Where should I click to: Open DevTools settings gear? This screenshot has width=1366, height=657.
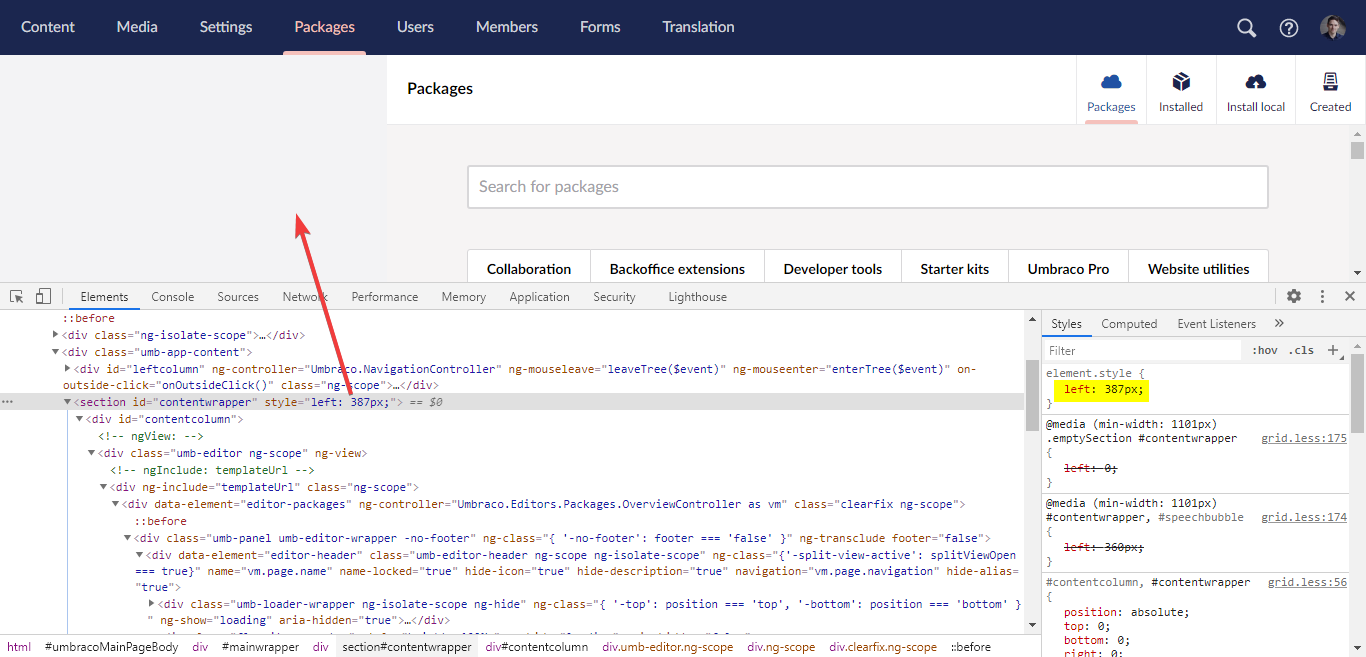click(1294, 296)
